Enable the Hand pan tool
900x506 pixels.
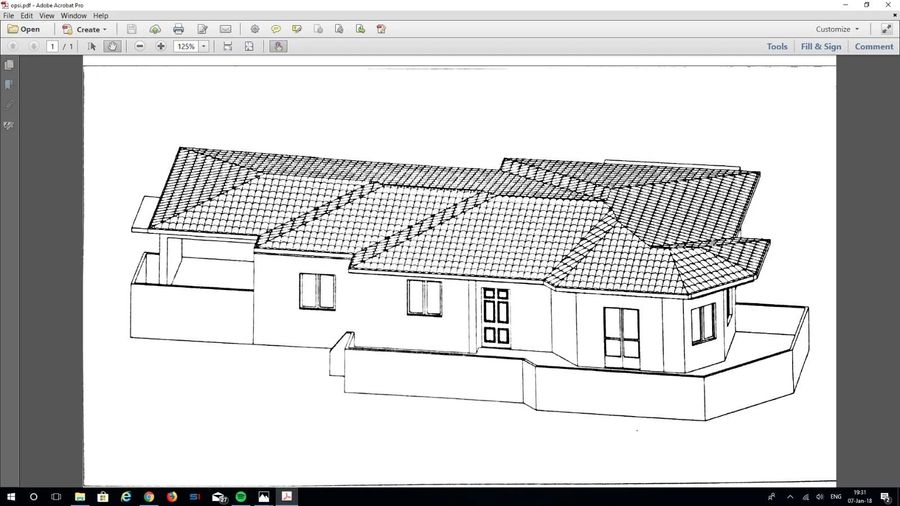113,46
